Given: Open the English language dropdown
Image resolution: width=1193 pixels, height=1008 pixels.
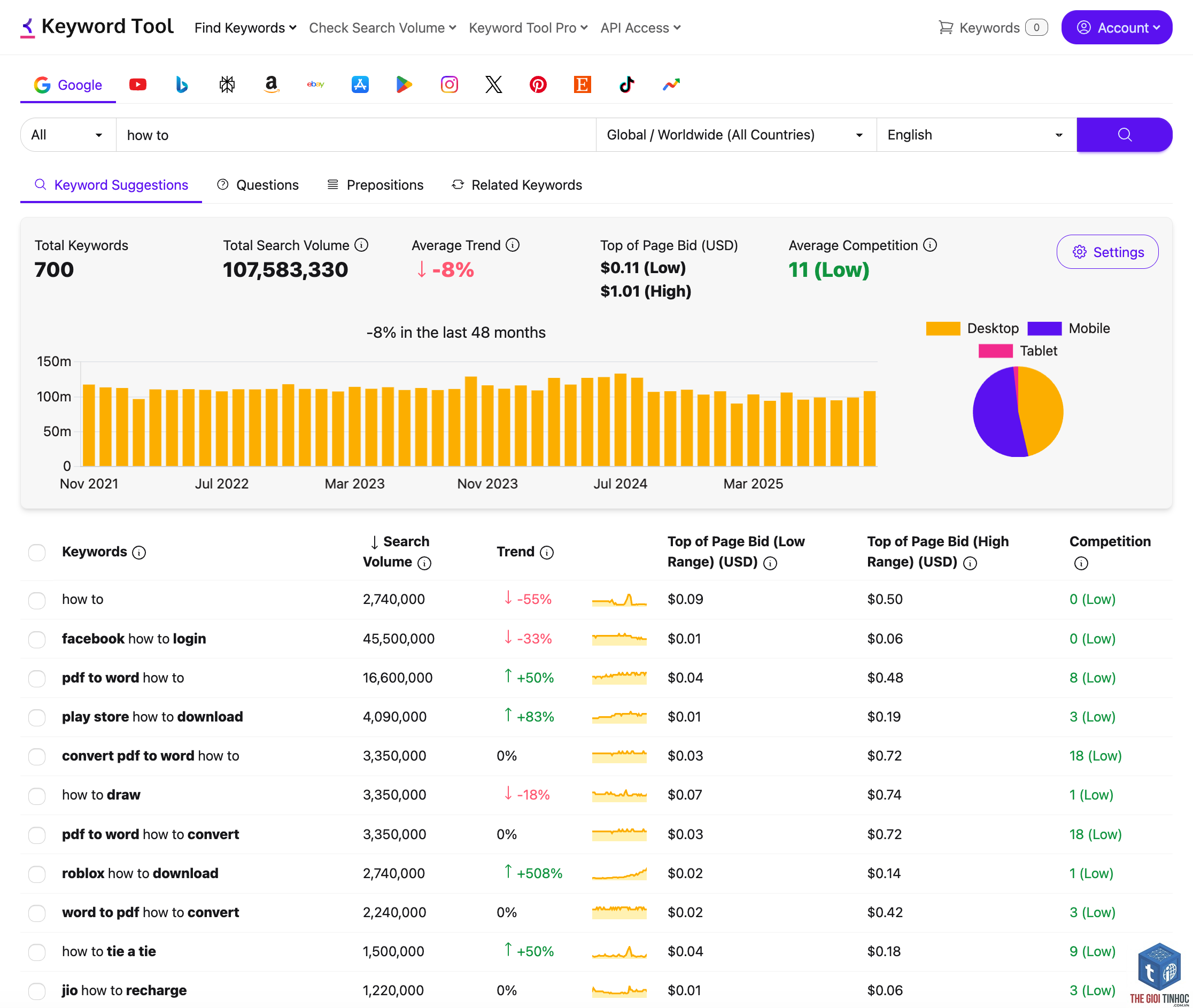Looking at the screenshot, I should [x=976, y=135].
